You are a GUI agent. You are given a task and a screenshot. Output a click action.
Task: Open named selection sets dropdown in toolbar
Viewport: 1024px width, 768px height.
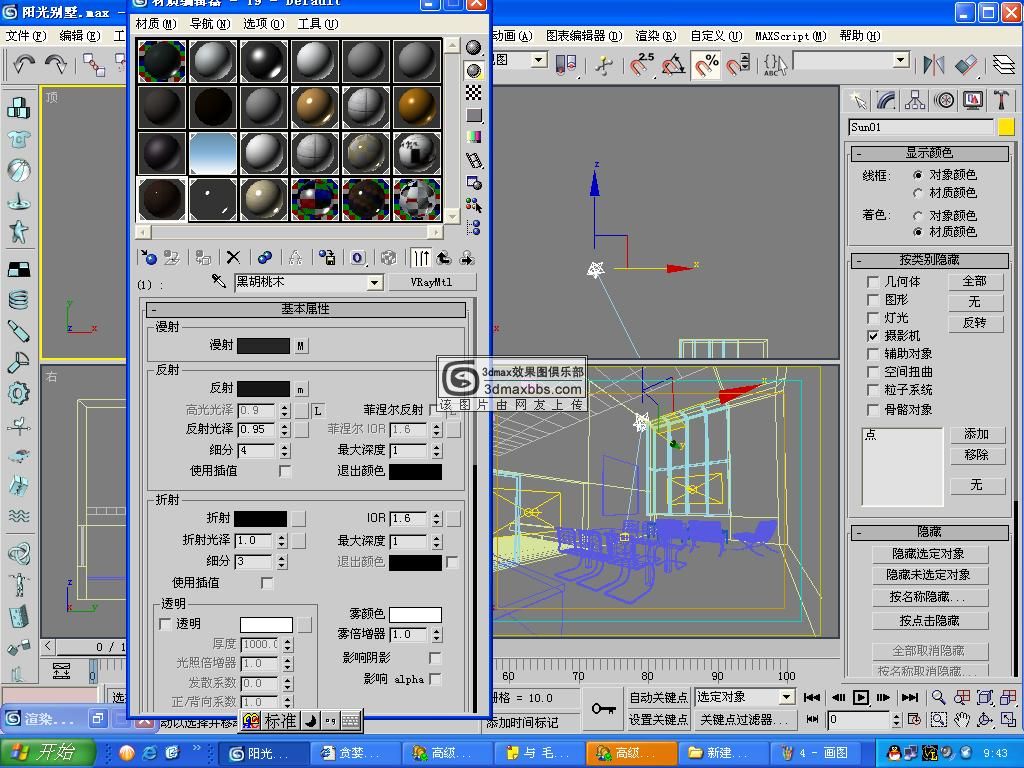tap(901, 61)
